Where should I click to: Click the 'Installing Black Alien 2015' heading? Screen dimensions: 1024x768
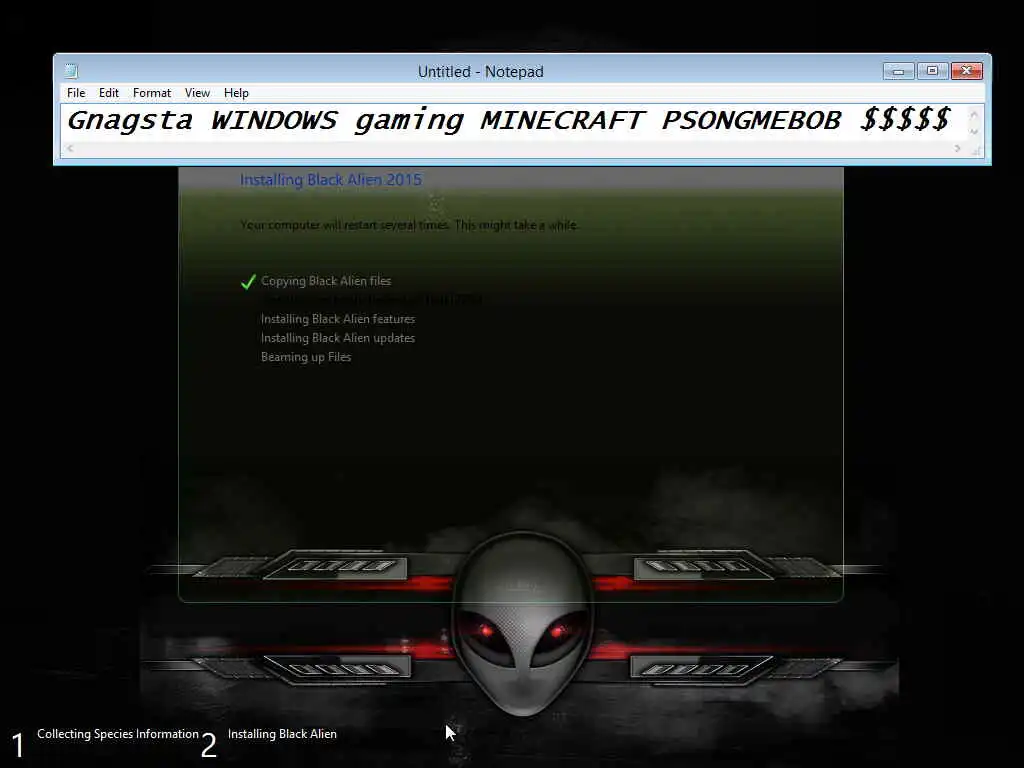pos(330,180)
